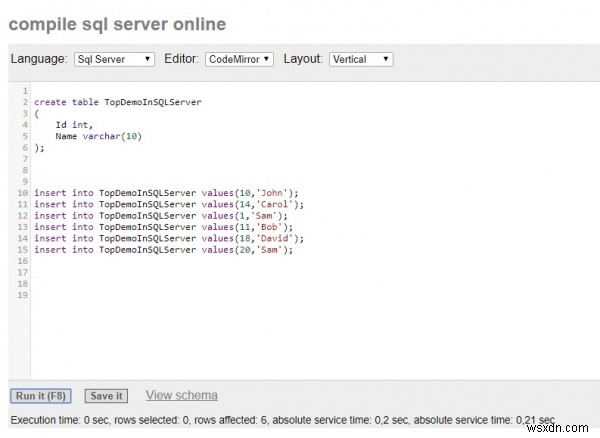Click the insert line with values(1,'Sam')
This screenshot has height=438, width=600.
click(161, 216)
